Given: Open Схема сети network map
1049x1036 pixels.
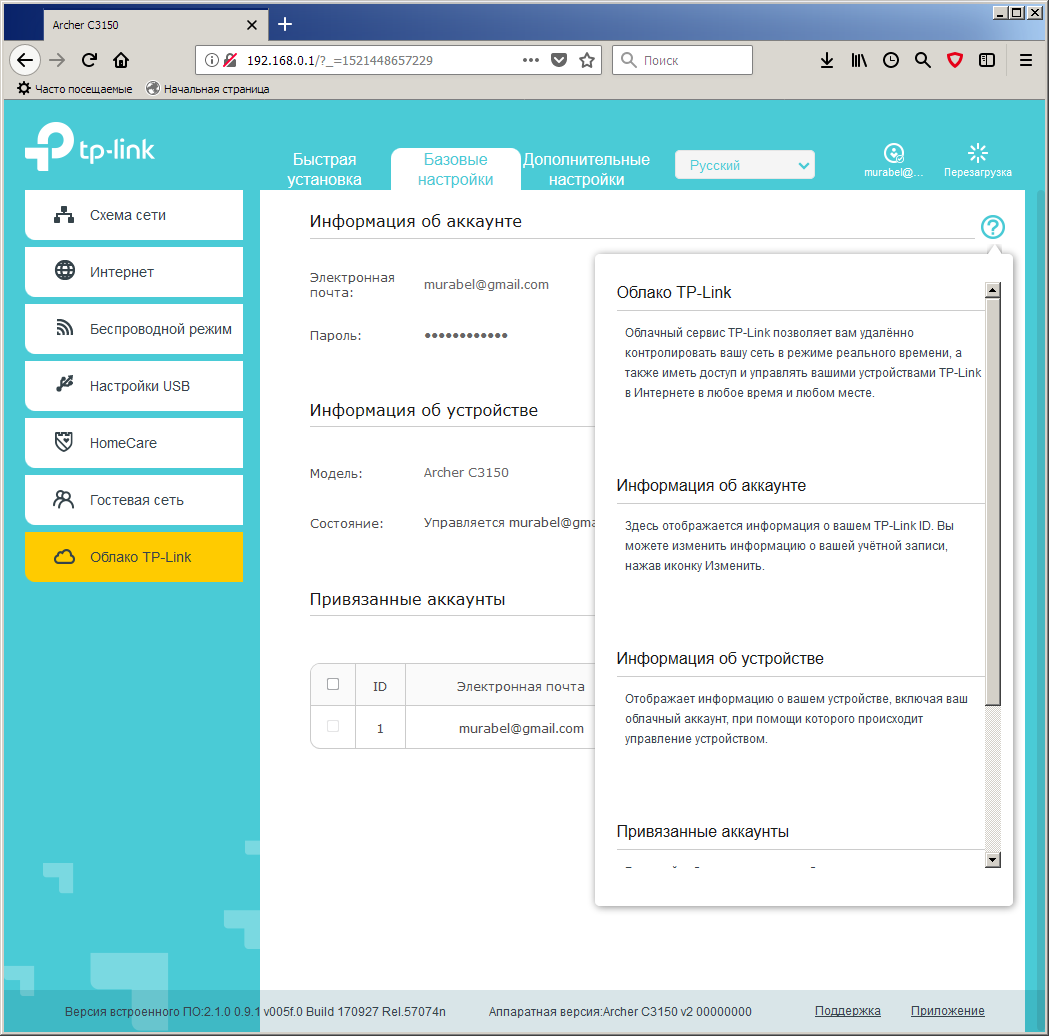Looking at the screenshot, I should coord(134,215).
